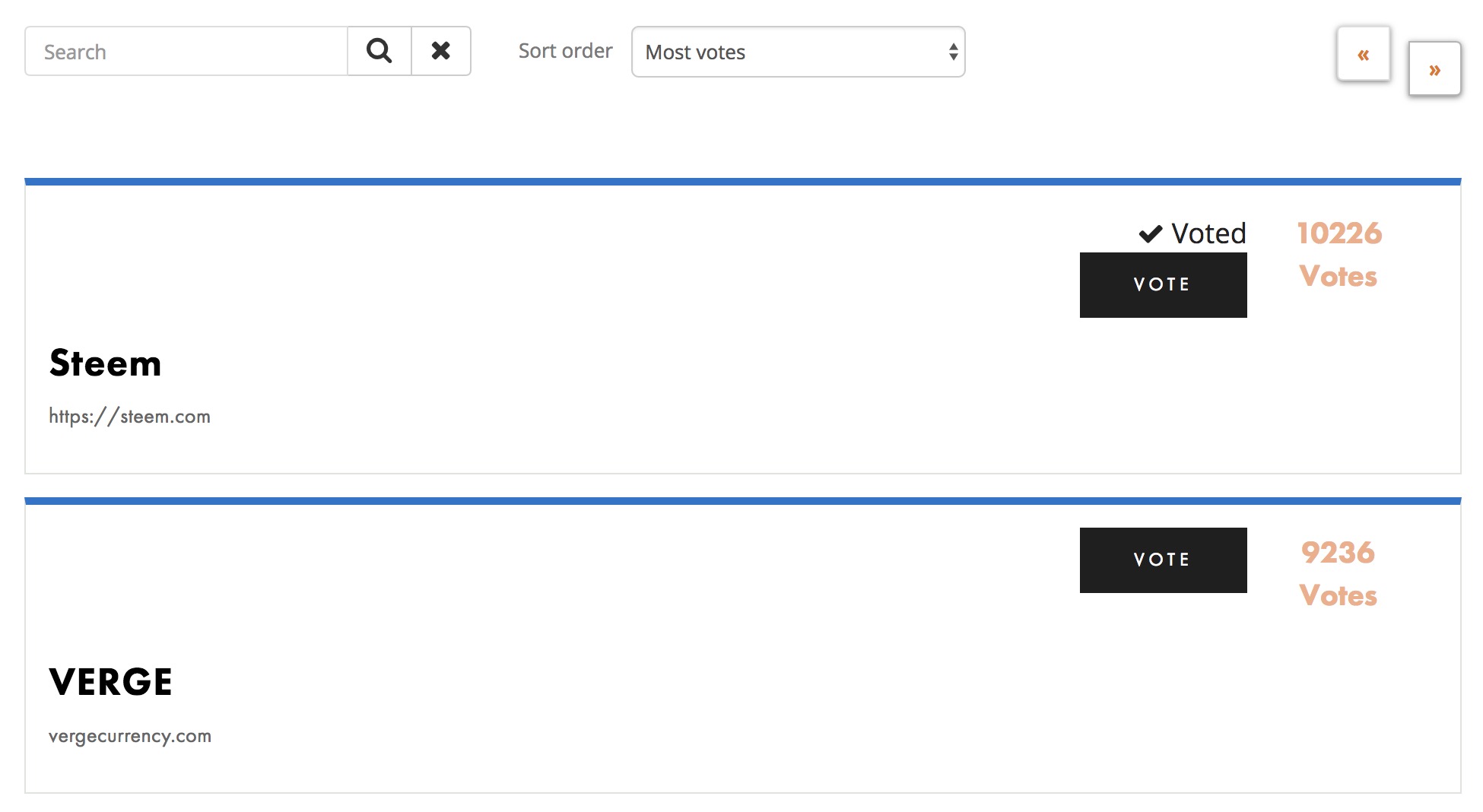Go to previous page with « arrow
This screenshot has height=812, width=1483.
point(1363,54)
